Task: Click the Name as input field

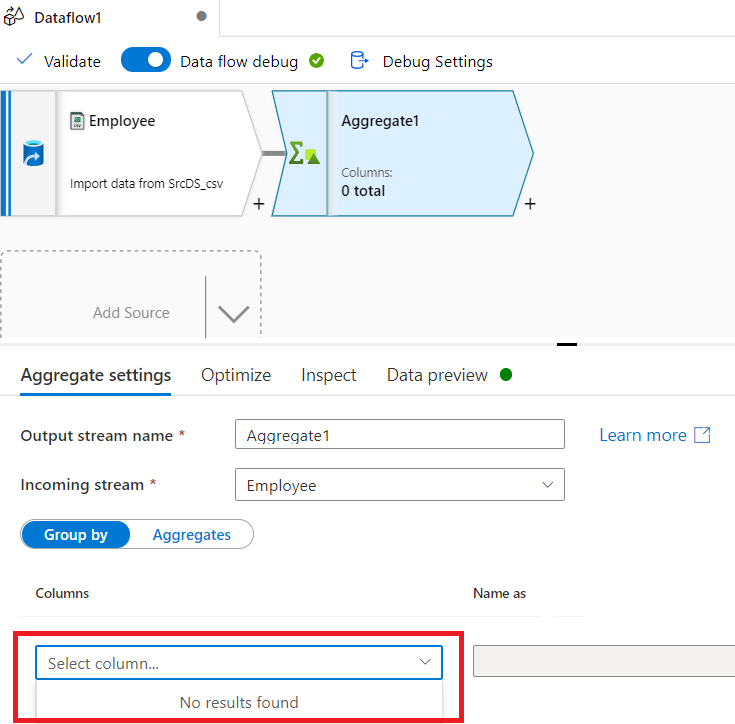Action: (x=604, y=661)
